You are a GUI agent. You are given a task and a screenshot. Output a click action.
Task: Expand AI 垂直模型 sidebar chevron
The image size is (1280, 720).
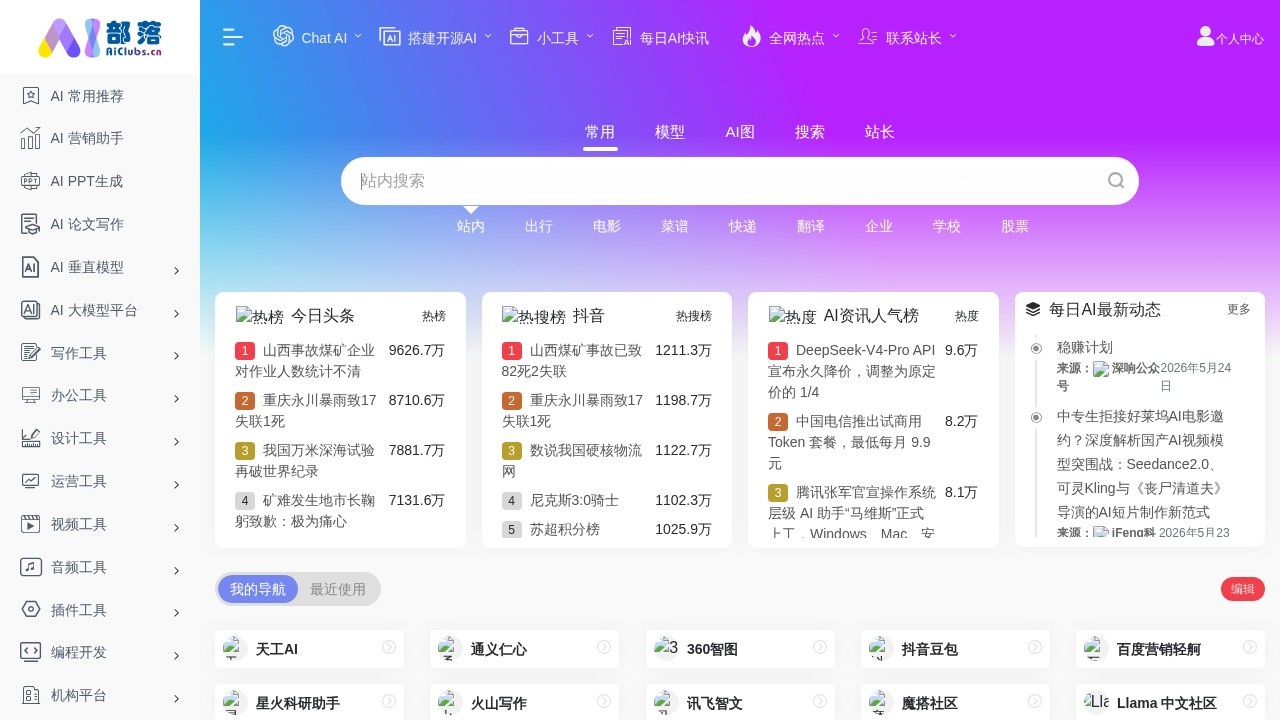(x=176, y=270)
